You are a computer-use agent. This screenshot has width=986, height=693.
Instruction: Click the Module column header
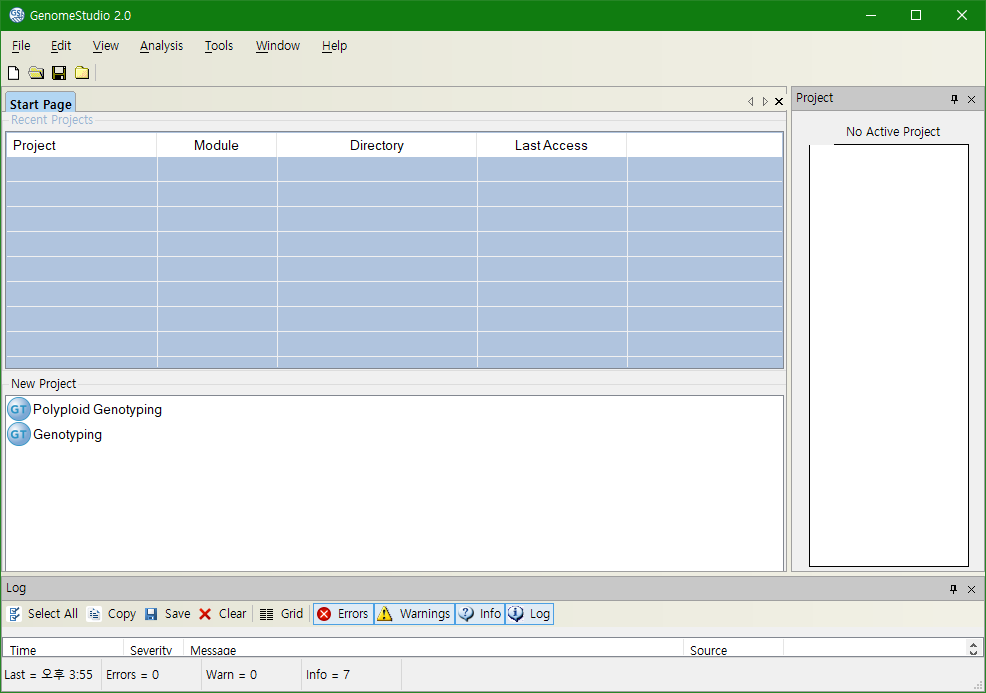point(216,145)
